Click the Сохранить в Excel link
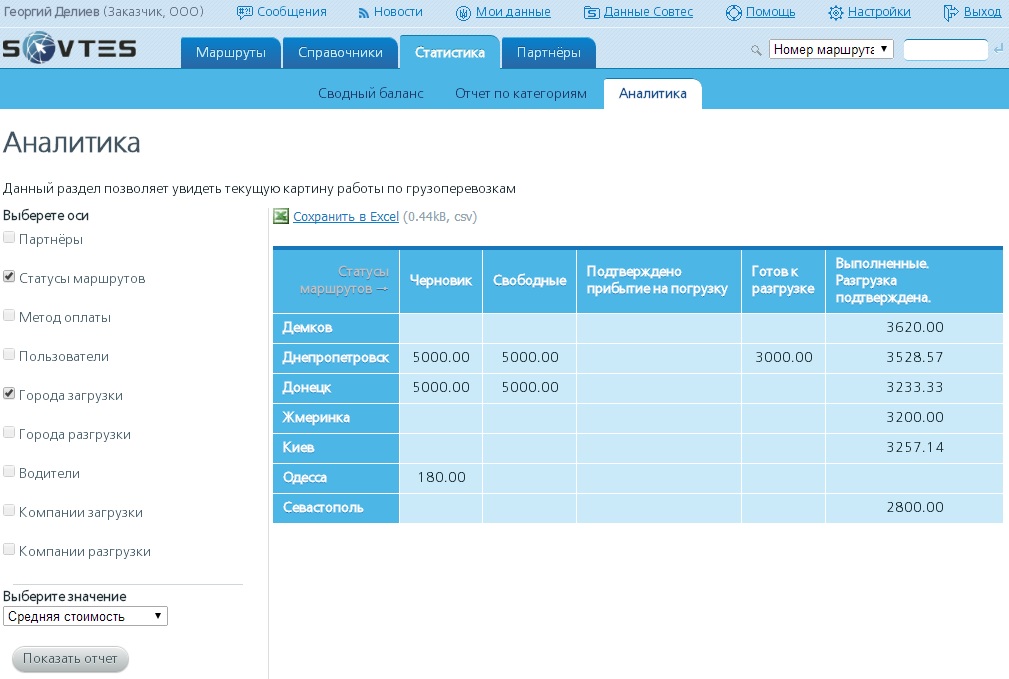The image size is (1009, 679). pos(346,217)
